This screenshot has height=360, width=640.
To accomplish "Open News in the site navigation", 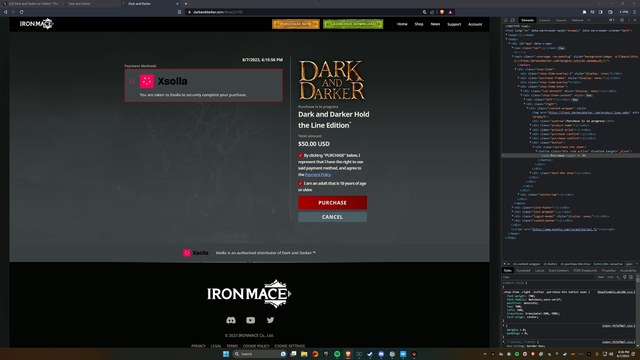I will (x=435, y=24).
